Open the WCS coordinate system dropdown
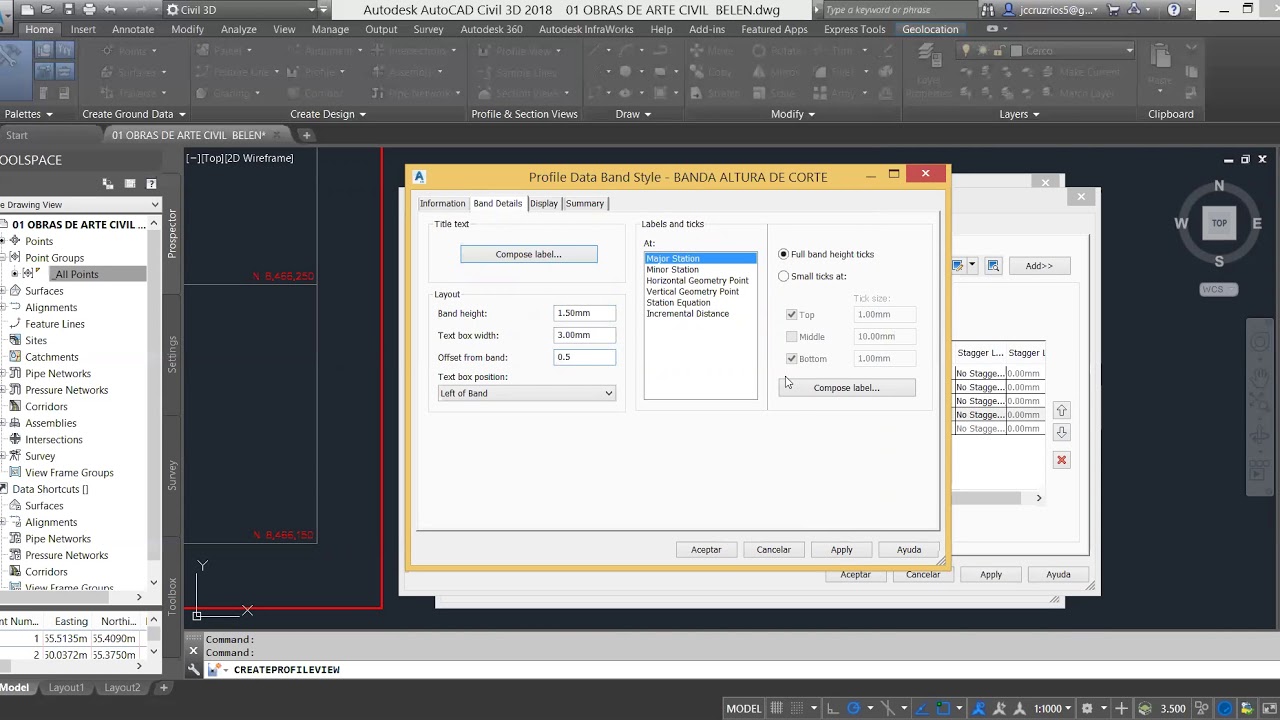The height and width of the screenshot is (720, 1280). pos(1219,289)
